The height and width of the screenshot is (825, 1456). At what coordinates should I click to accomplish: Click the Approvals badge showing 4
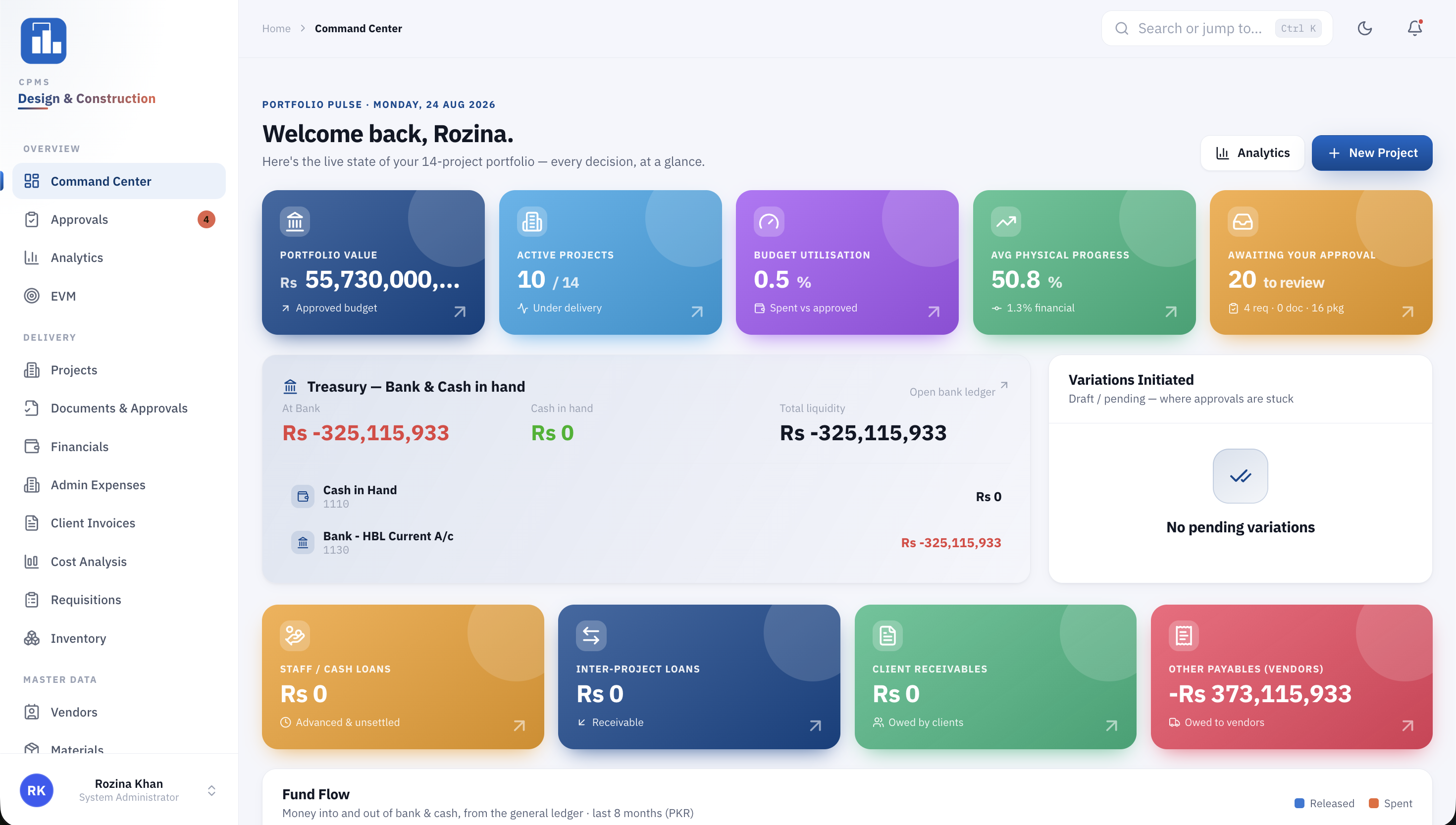206,219
